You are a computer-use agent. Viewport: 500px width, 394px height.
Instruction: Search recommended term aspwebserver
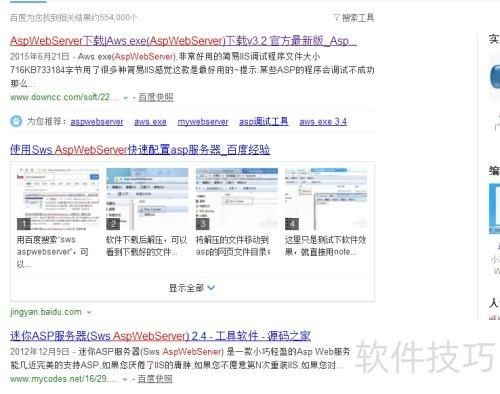coord(97,122)
